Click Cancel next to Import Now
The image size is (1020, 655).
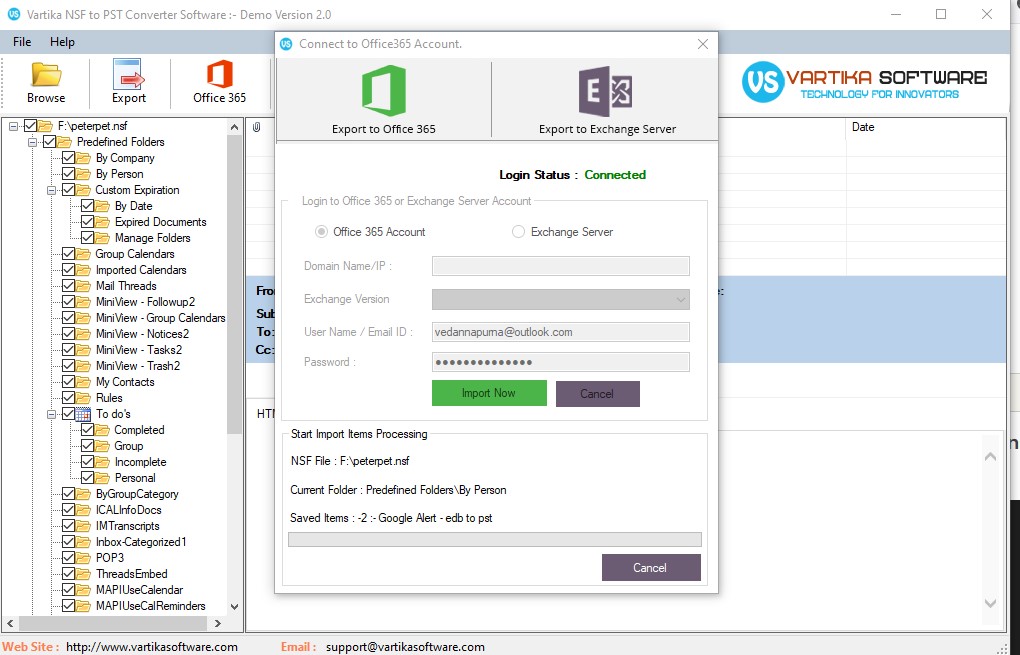tap(597, 394)
